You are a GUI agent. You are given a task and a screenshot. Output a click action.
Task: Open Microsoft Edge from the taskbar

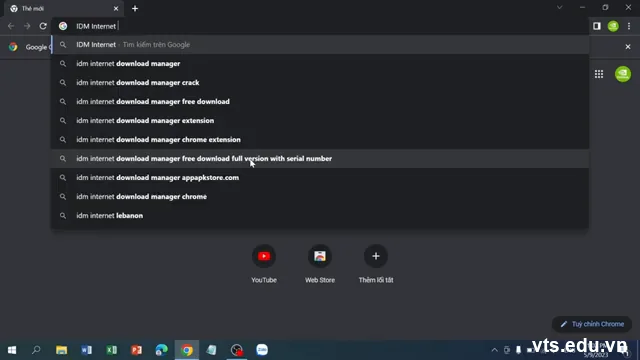pos(162,350)
